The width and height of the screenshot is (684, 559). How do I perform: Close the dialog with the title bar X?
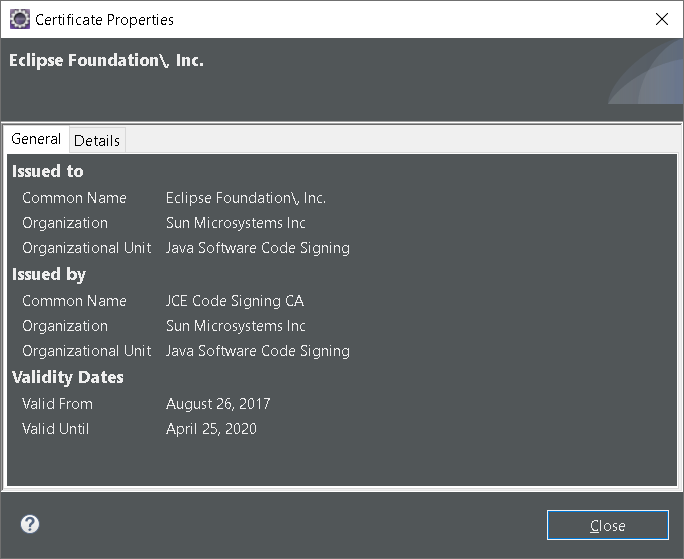tap(661, 19)
